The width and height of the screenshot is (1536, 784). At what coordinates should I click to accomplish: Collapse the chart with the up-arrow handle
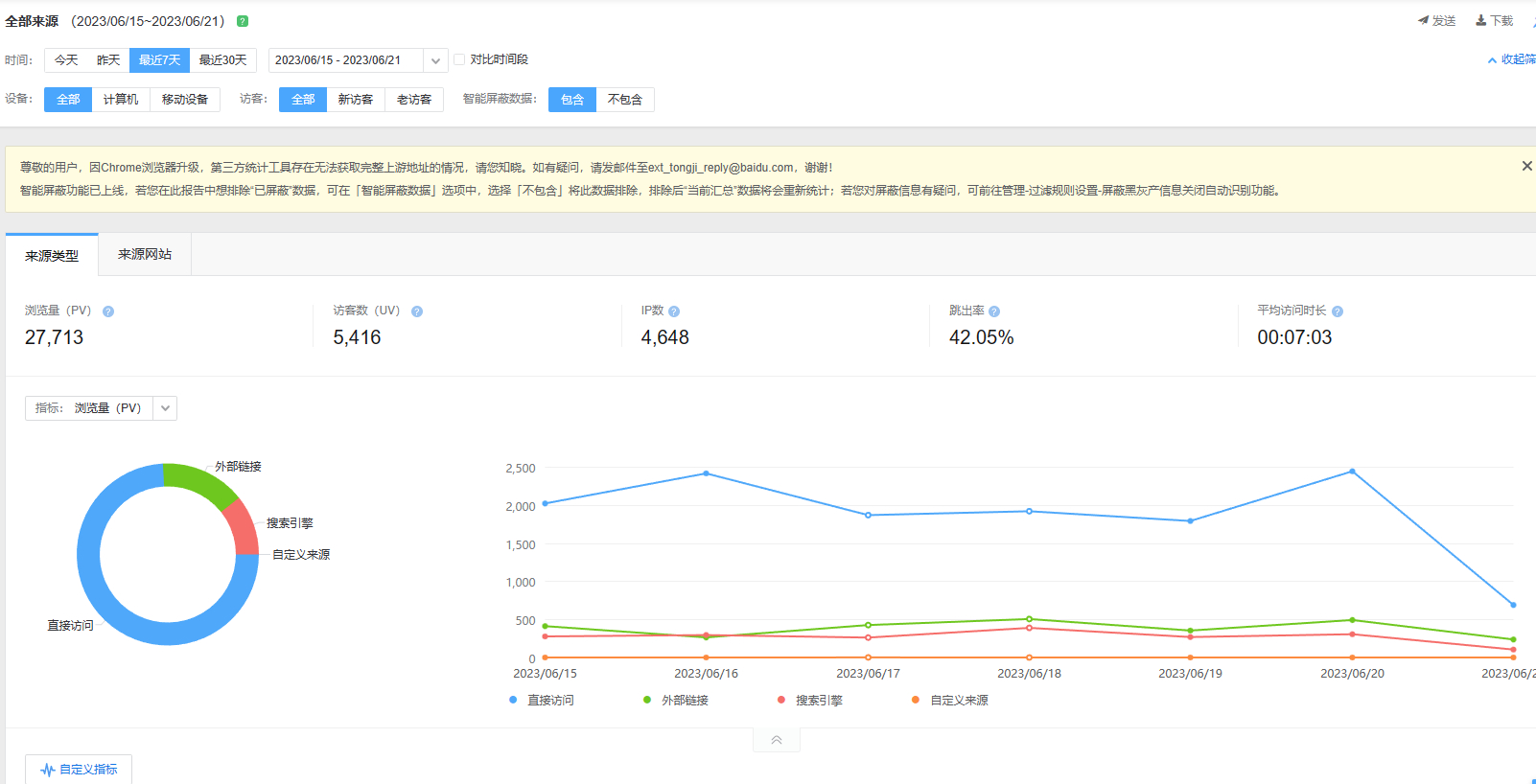(x=777, y=740)
